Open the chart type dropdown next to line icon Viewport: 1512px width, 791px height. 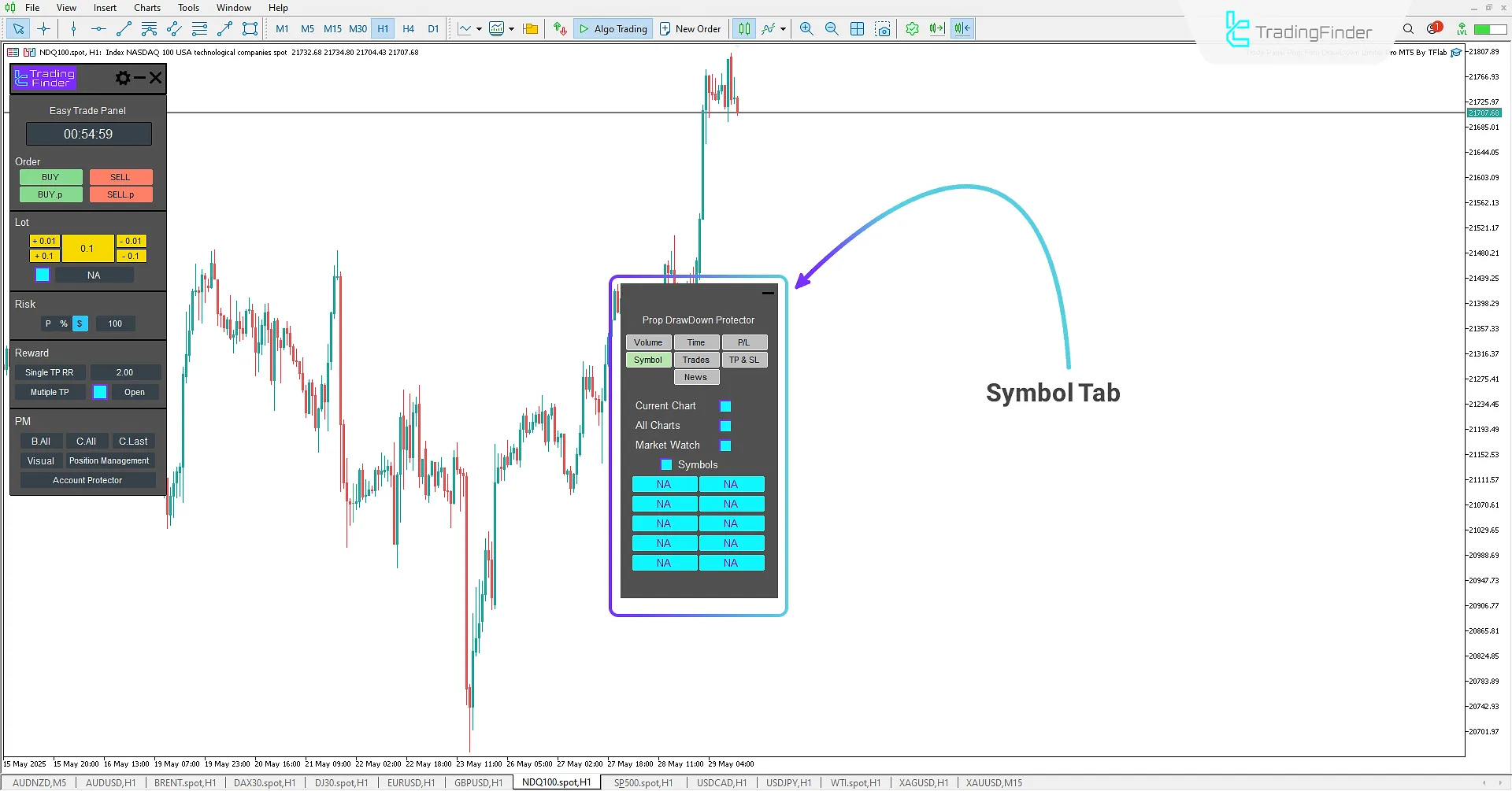point(479,28)
